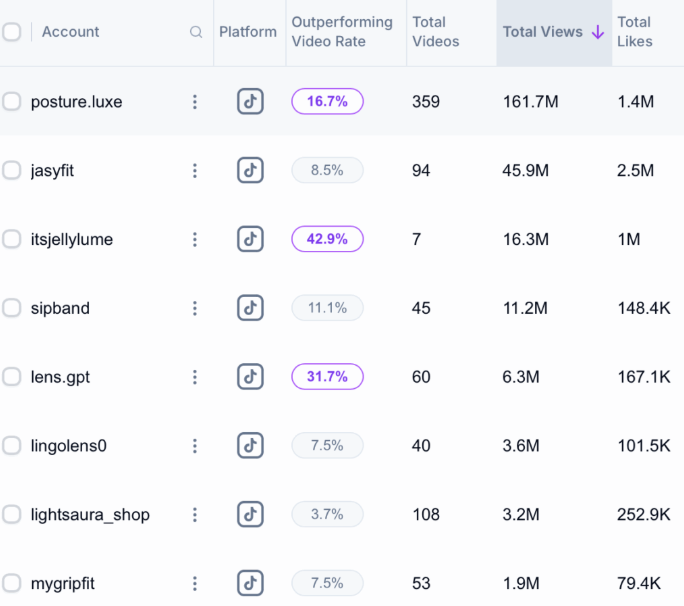Click TikTok platform icon for lens.gpt
The image size is (684, 606).
coord(250,377)
